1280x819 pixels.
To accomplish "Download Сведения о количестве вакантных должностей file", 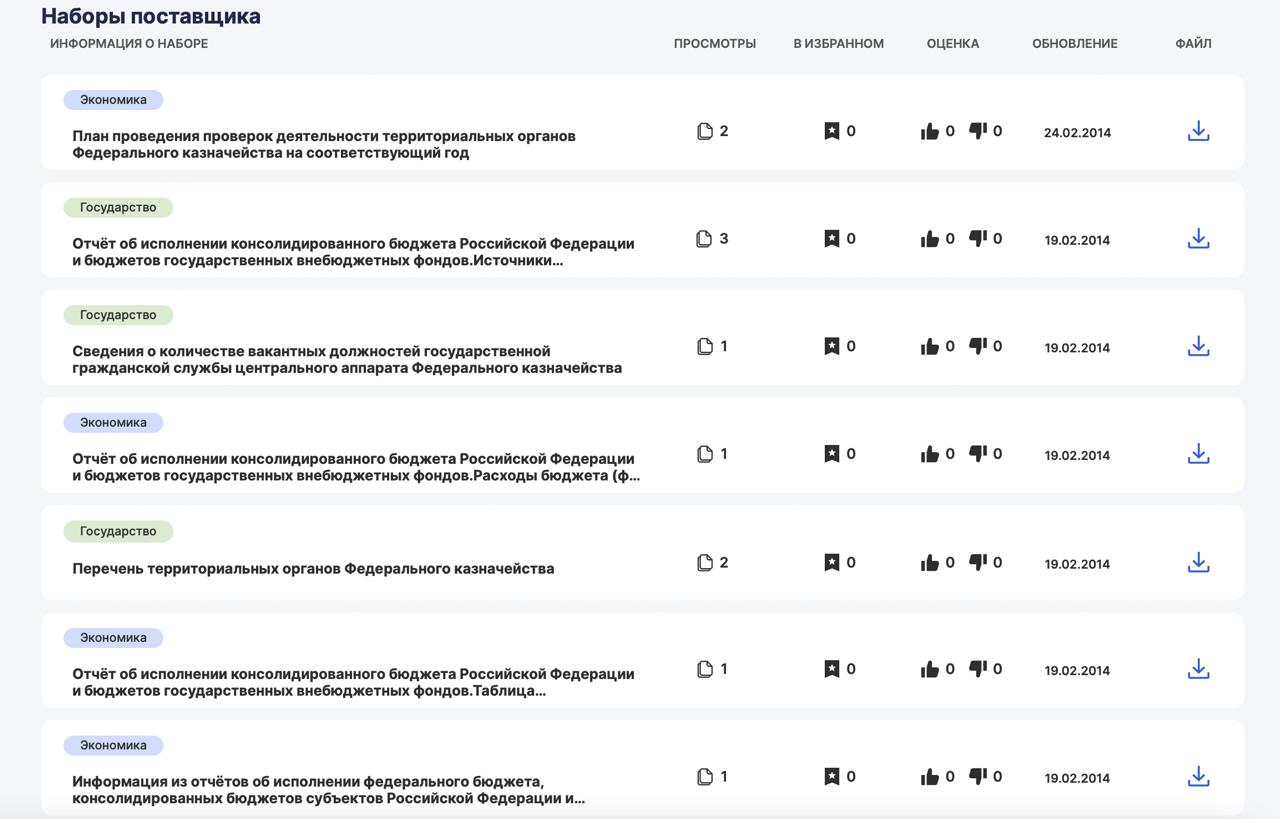I will (x=1198, y=346).
